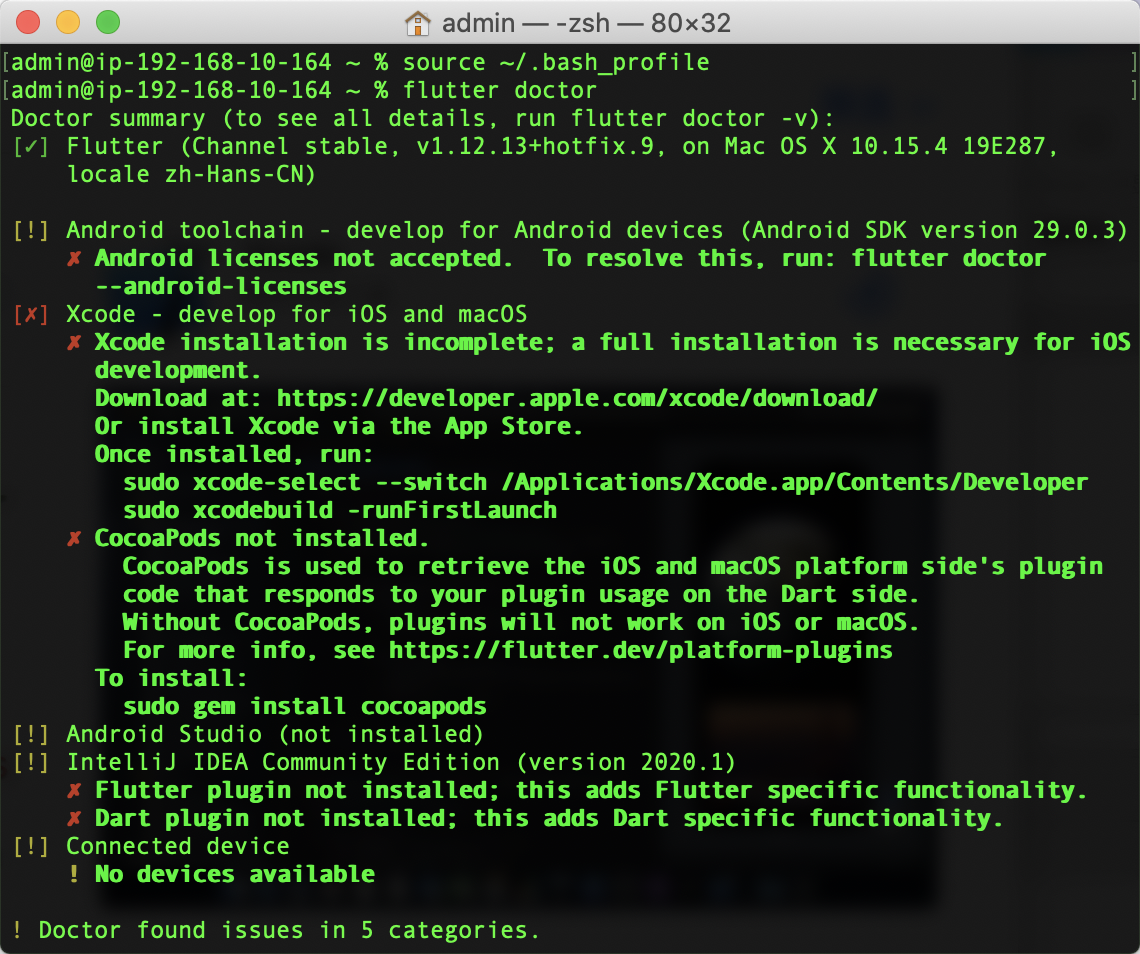Click the 'Doctor summary' line
The width and height of the screenshot is (1140, 954).
click(422, 119)
